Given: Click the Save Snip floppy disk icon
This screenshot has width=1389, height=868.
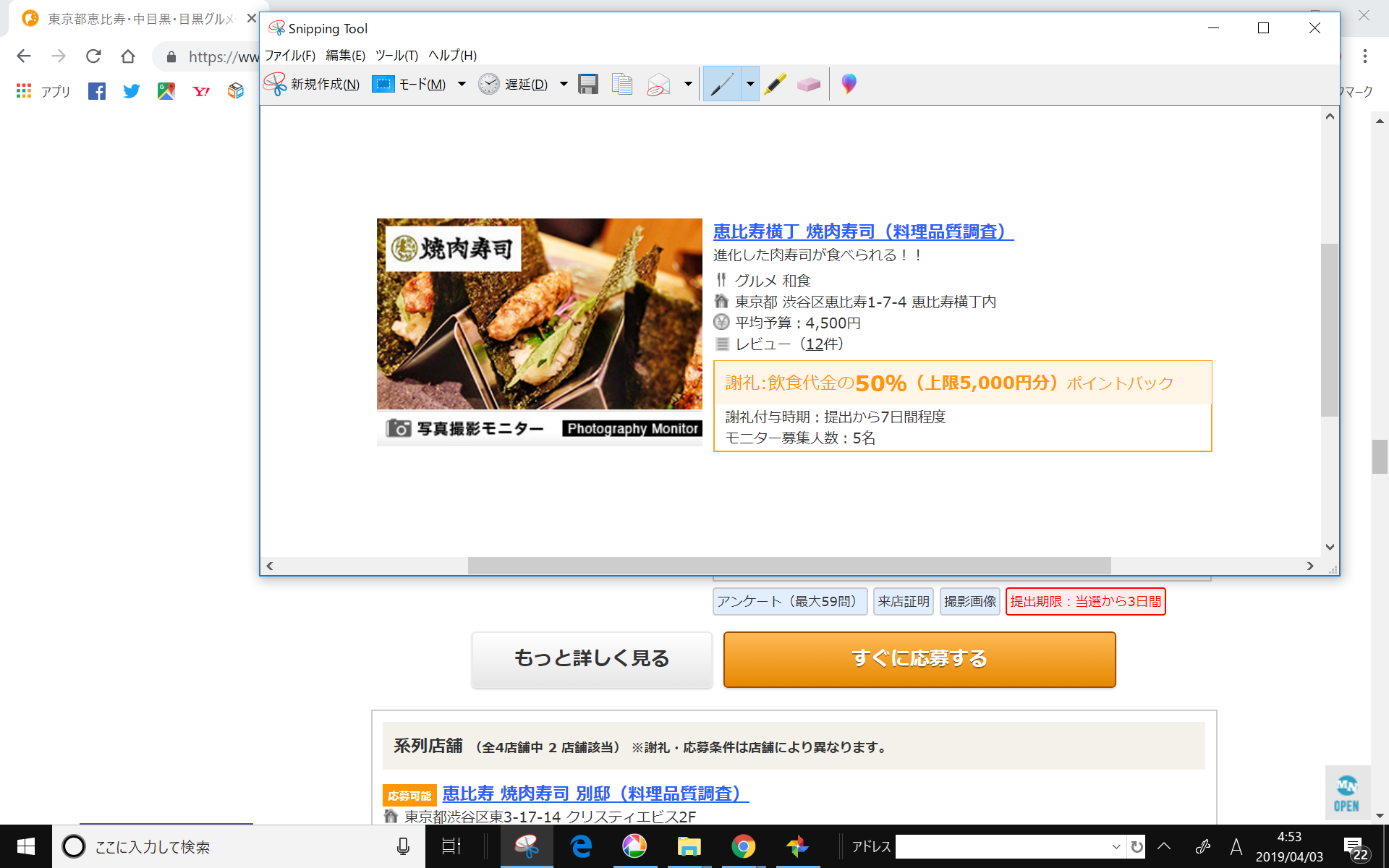Looking at the screenshot, I should (x=588, y=85).
